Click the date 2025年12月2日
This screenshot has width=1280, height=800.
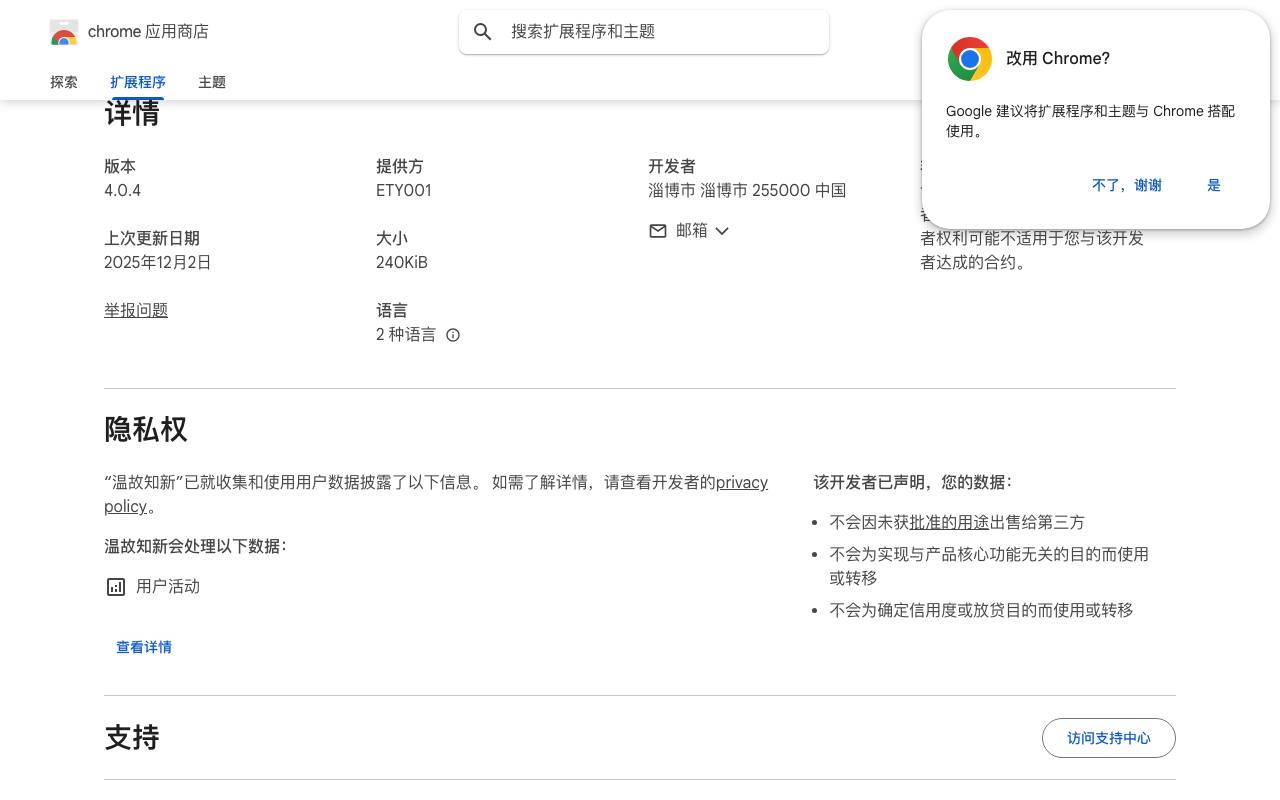tap(158, 263)
